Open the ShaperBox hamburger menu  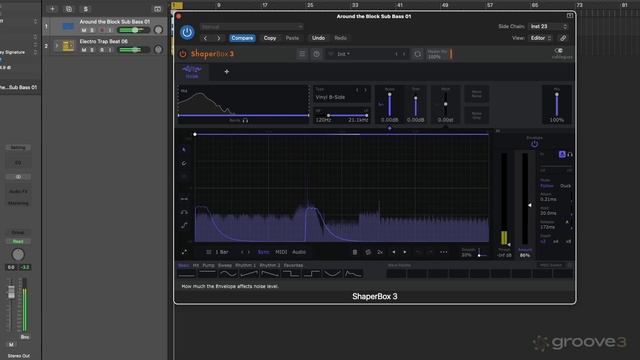tap(302, 54)
